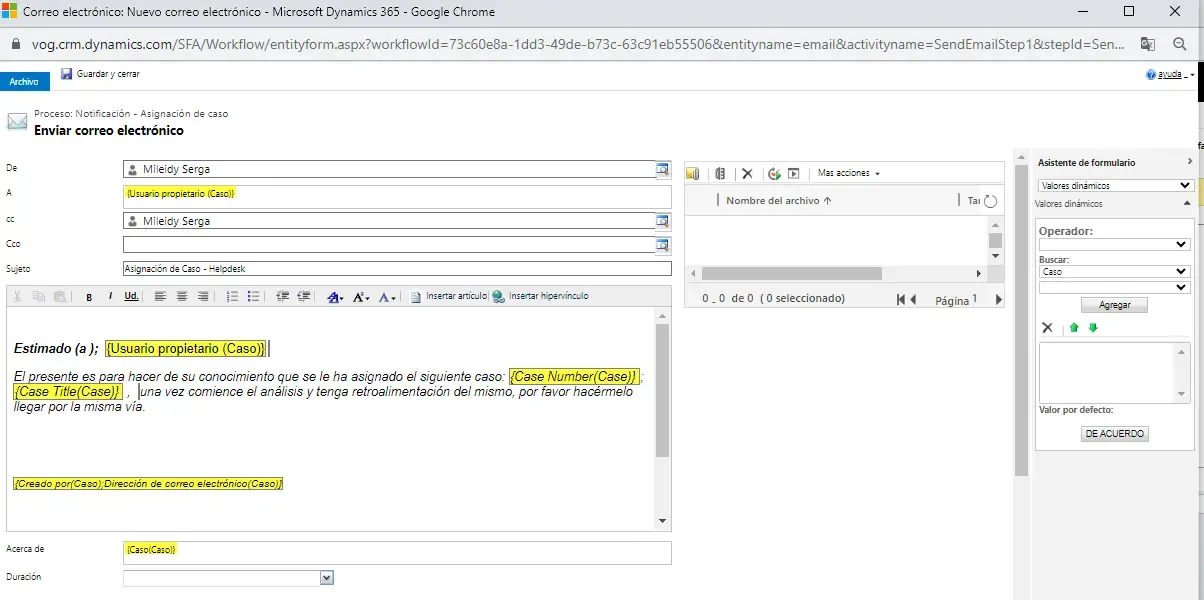1204x600 pixels.
Task: Delete attachment with the X icon
Action: coord(746,174)
